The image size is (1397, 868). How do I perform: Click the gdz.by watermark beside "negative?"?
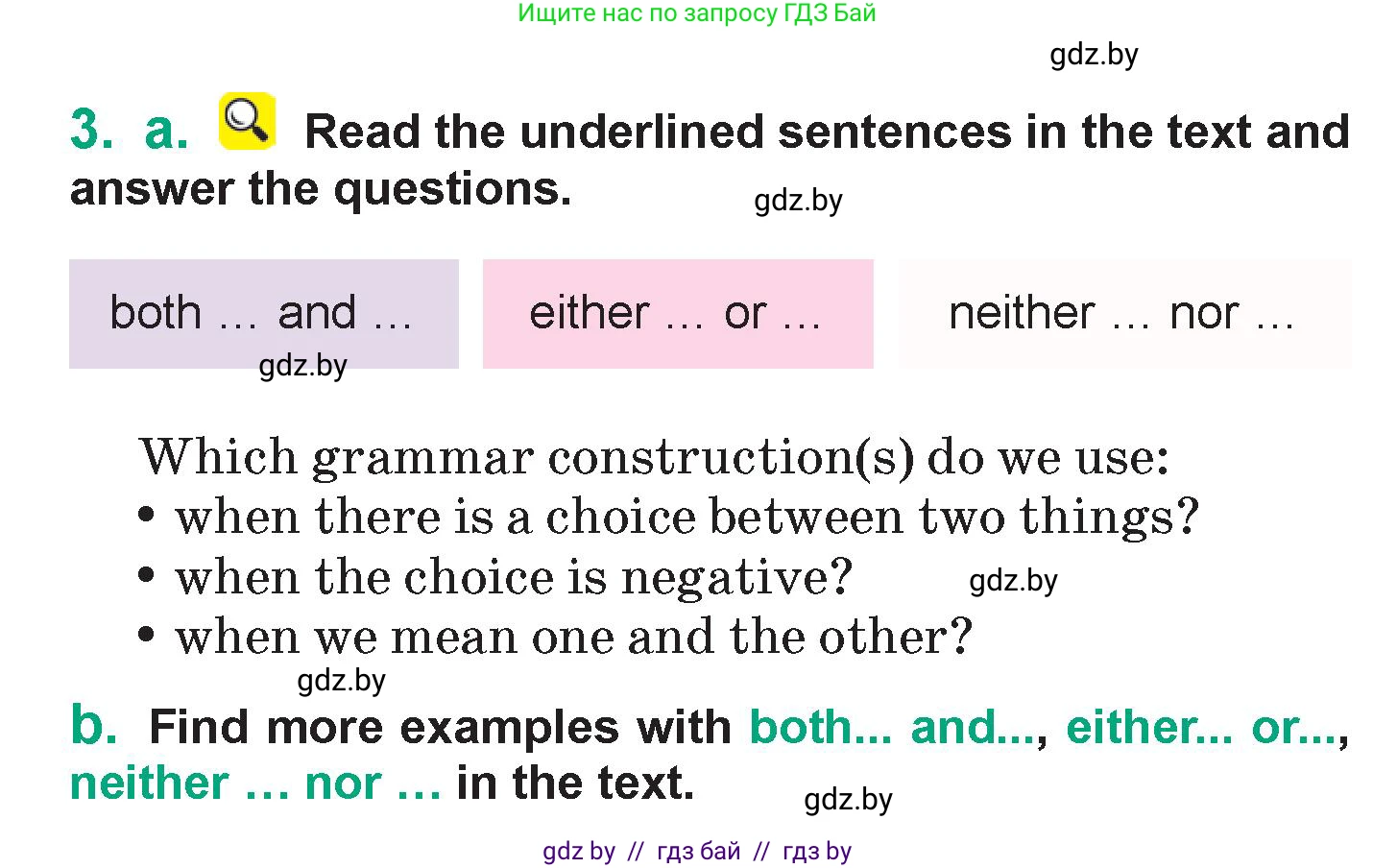click(1013, 581)
